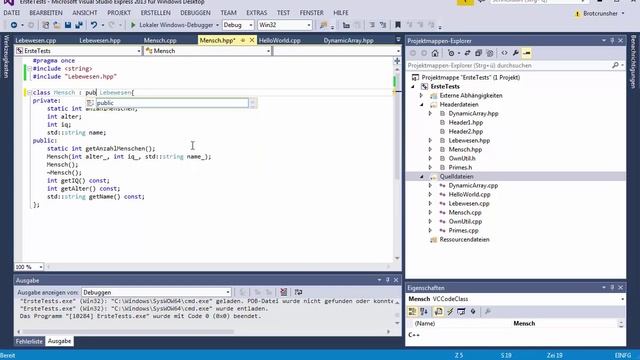Select the Ressourcendateien folder

(464, 240)
